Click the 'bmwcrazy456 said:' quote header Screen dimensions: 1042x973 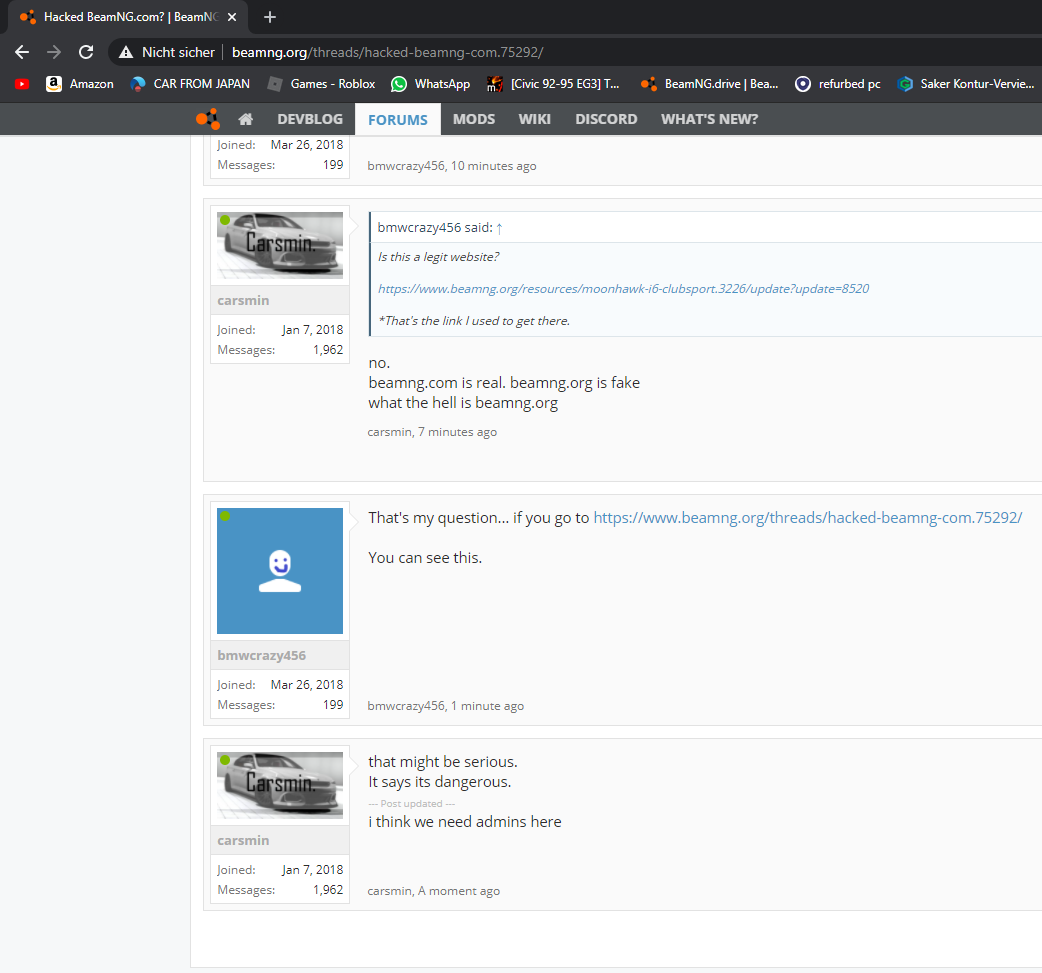click(435, 228)
